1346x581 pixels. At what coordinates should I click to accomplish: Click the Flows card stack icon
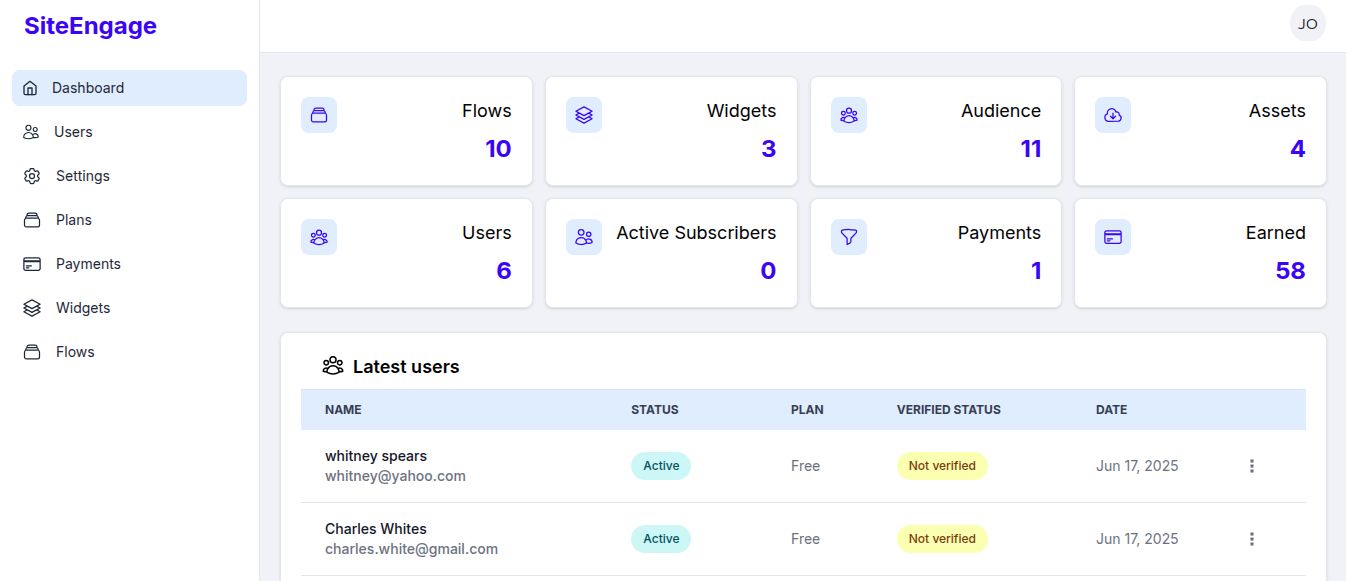[319, 115]
